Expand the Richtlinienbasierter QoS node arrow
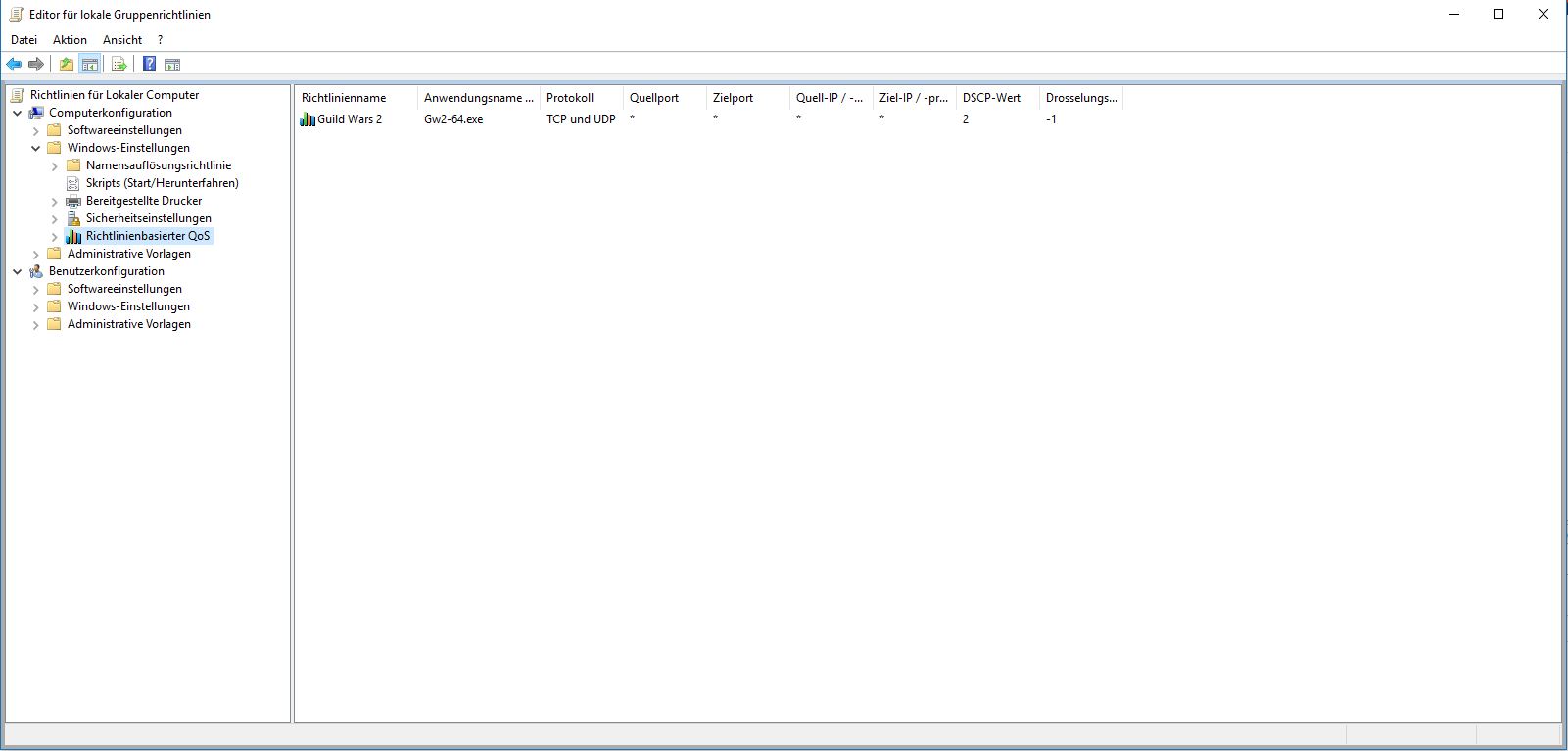The image size is (1568, 751). (55, 237)
